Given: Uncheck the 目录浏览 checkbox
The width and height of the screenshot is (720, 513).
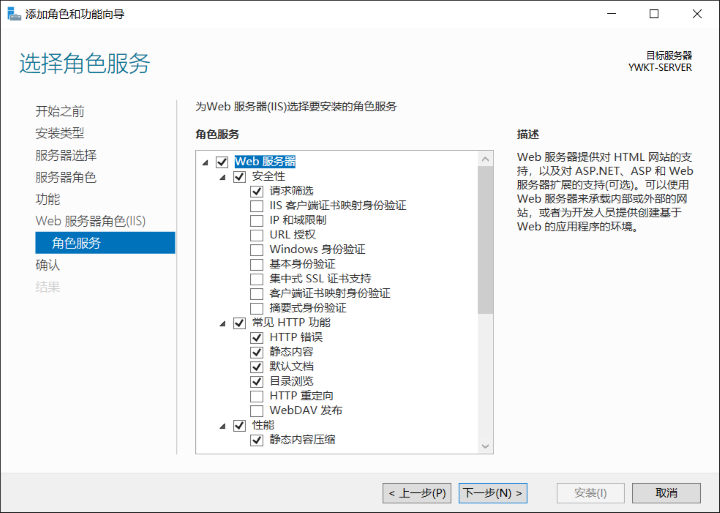Looking at the screenshot, I should coord(257,382).
